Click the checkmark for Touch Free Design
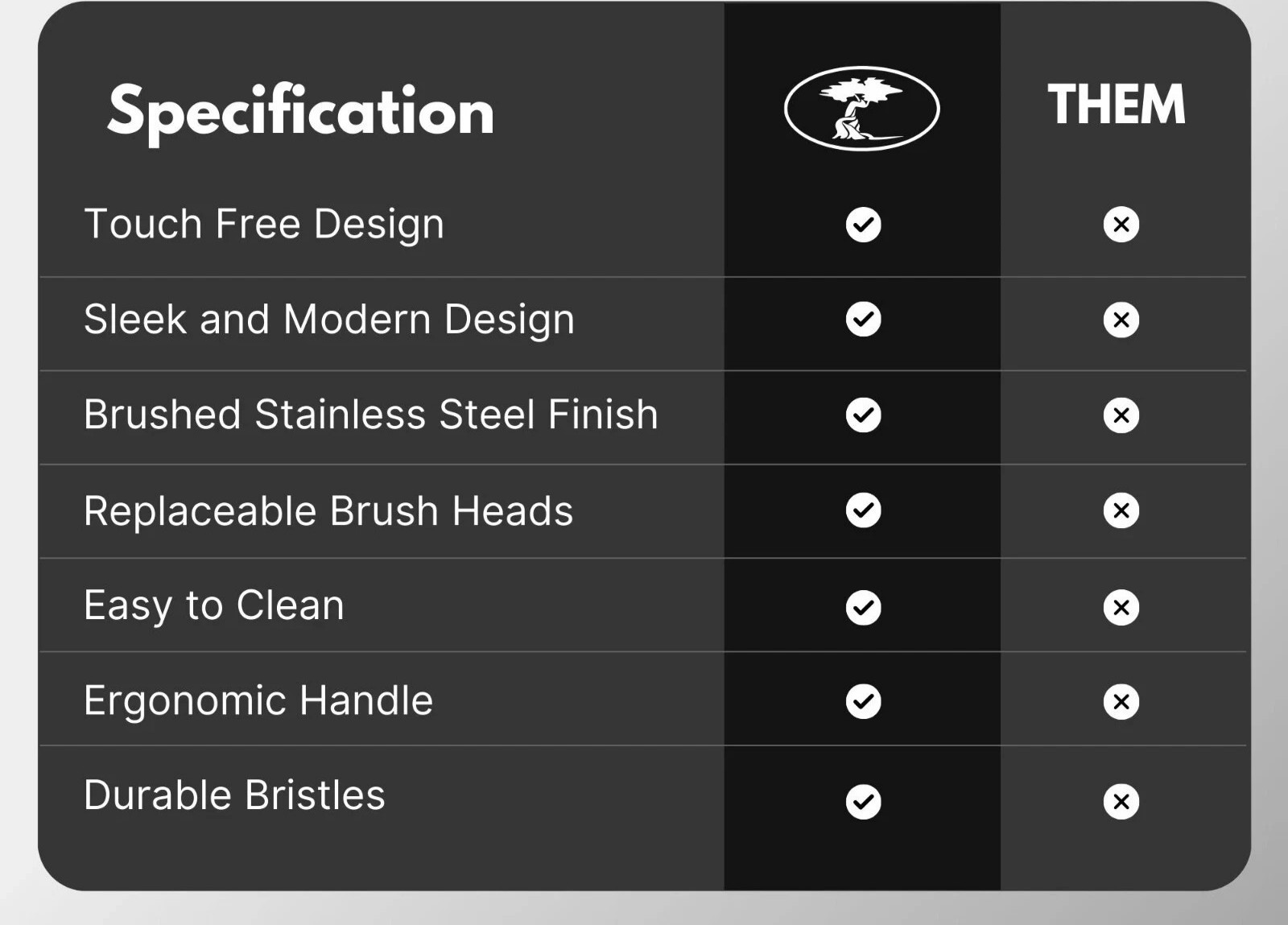 point(864,225)
